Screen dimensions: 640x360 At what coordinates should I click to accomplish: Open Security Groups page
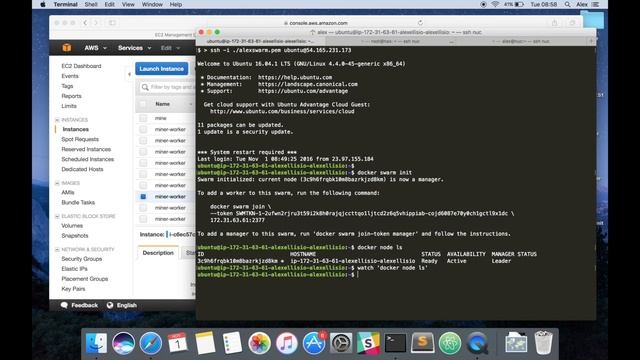click(82, 259)
